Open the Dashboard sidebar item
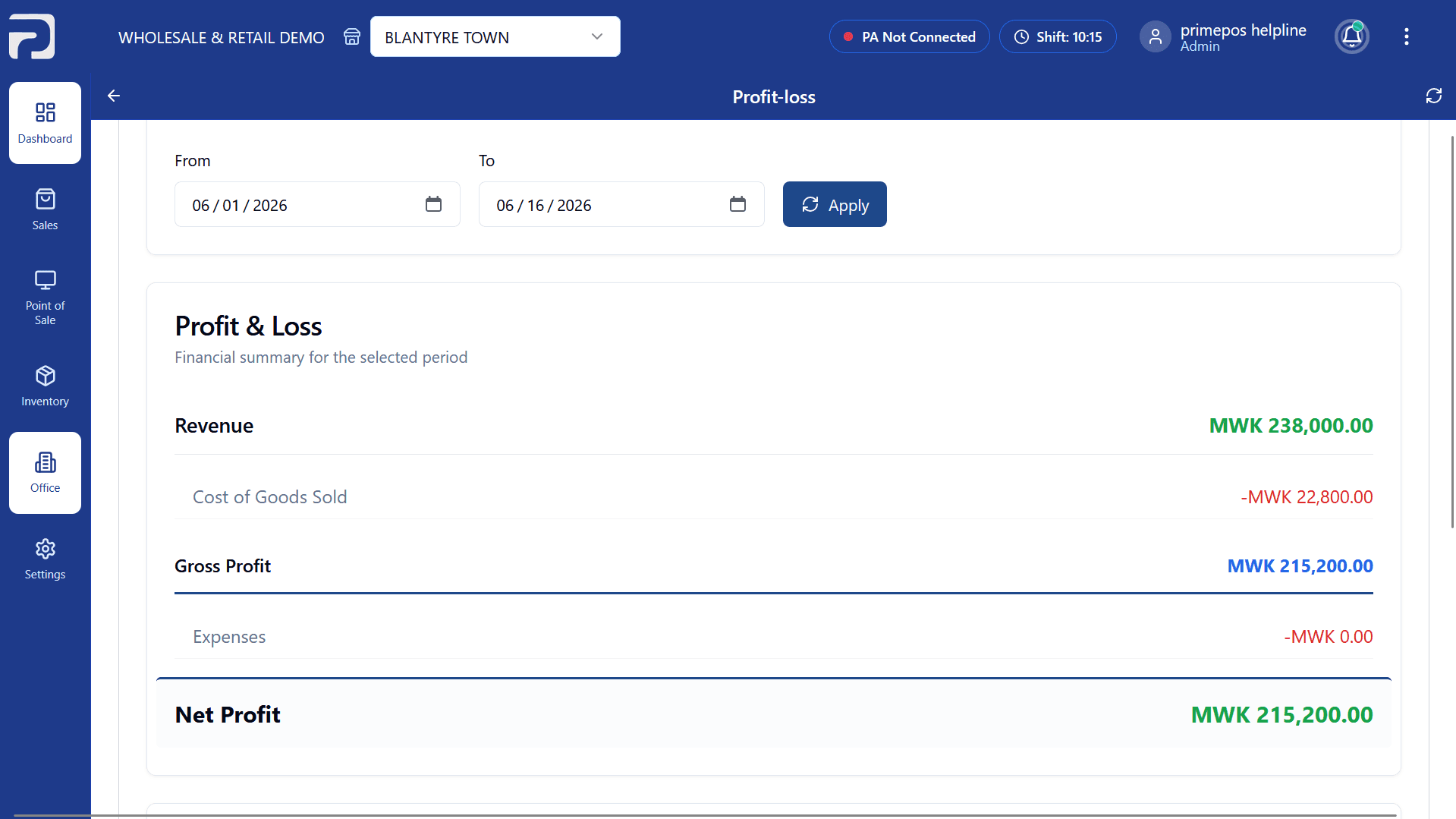Viewport: 1456px width, 819px height. pyautogui.click(x=45, y=123)
